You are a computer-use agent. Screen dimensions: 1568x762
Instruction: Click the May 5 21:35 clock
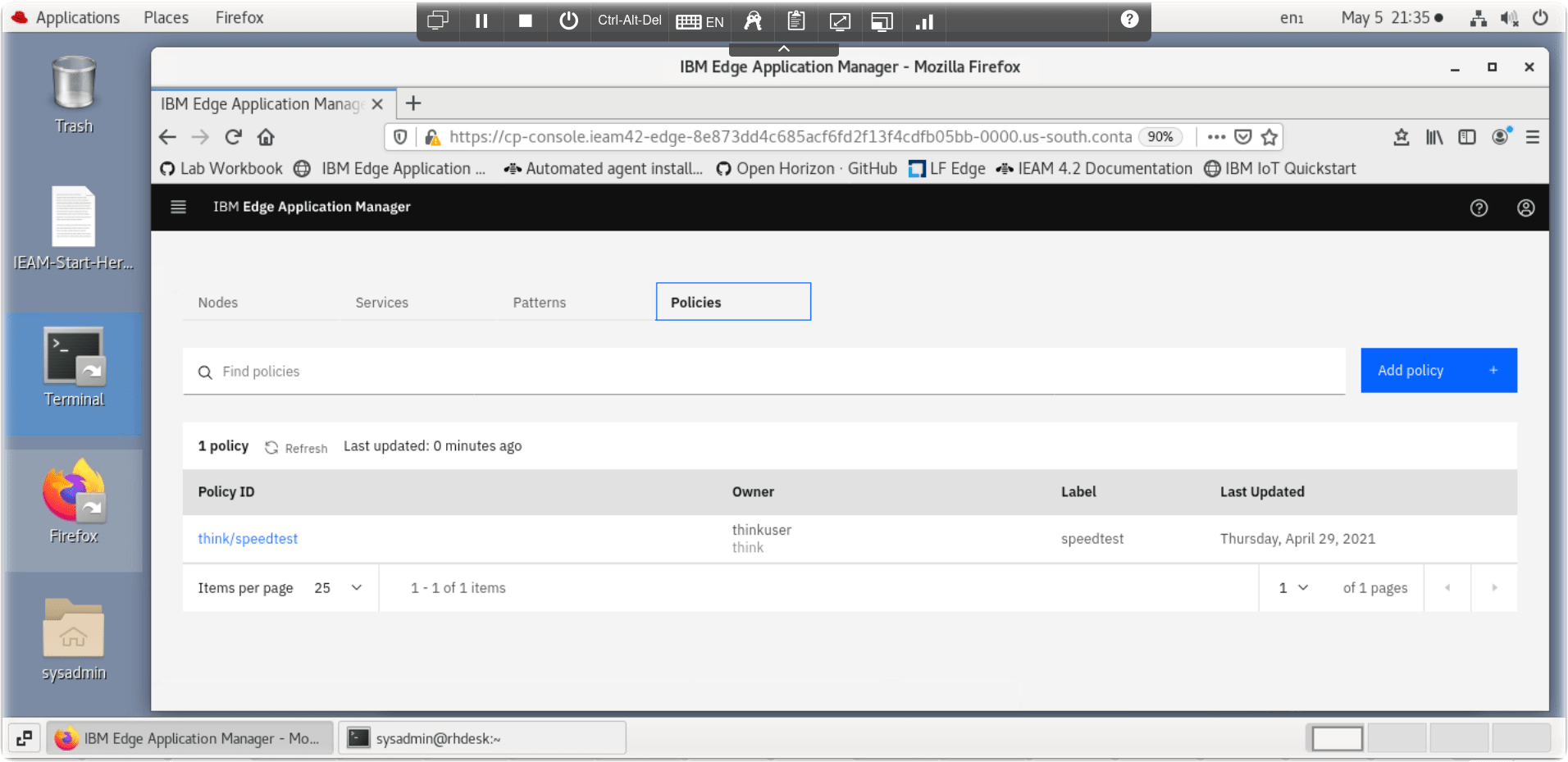click(x=1386, y=18)
